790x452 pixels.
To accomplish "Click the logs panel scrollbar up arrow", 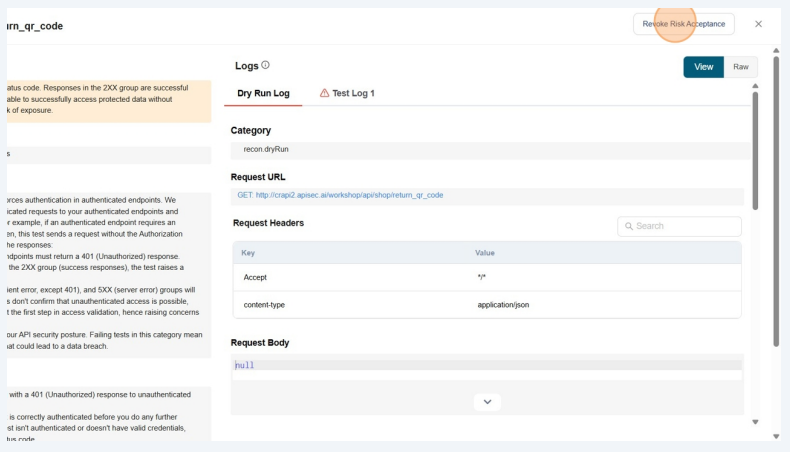I will pyautogui.click(x=755, y=86).
